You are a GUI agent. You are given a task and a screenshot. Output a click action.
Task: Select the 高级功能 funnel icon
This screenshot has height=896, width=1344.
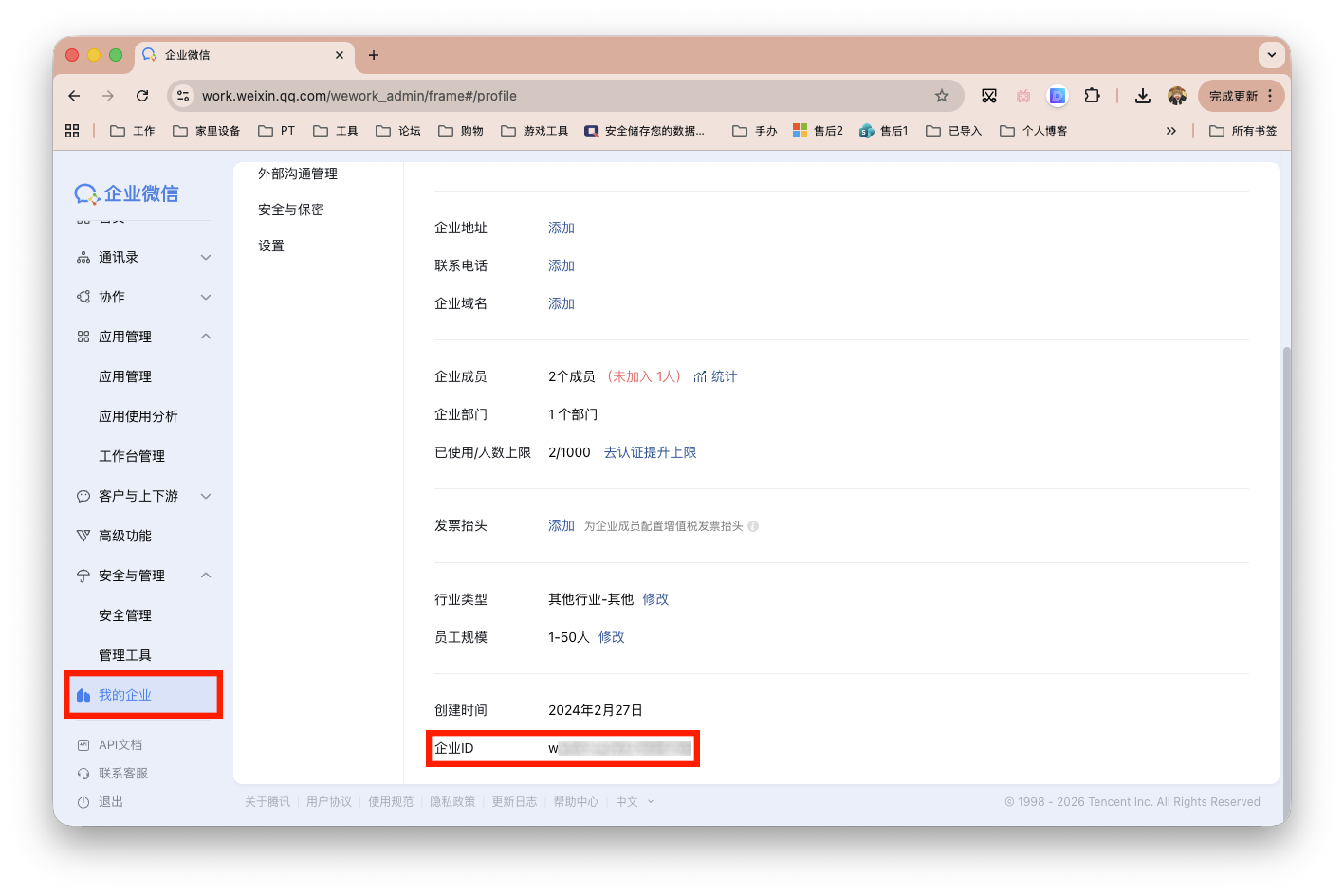click(x=84, y=535)
